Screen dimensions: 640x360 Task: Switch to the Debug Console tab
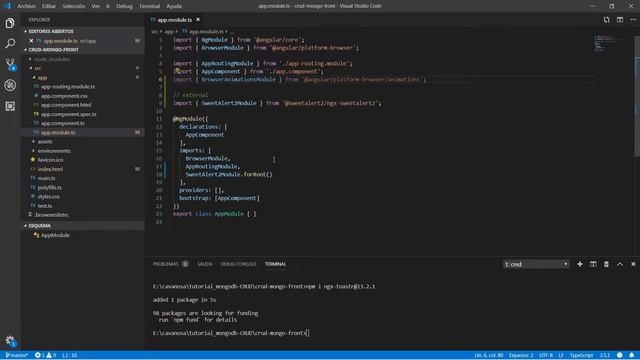(238, 264)
